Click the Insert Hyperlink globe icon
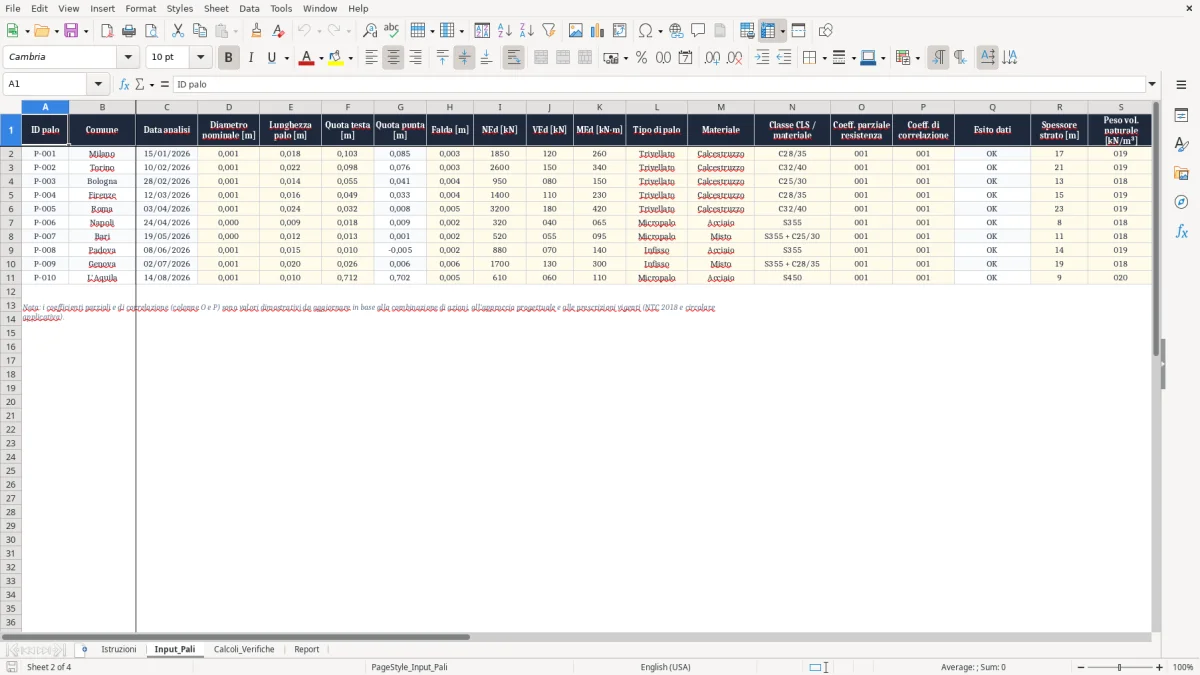 pyautogui.click(x=676, y=31)
